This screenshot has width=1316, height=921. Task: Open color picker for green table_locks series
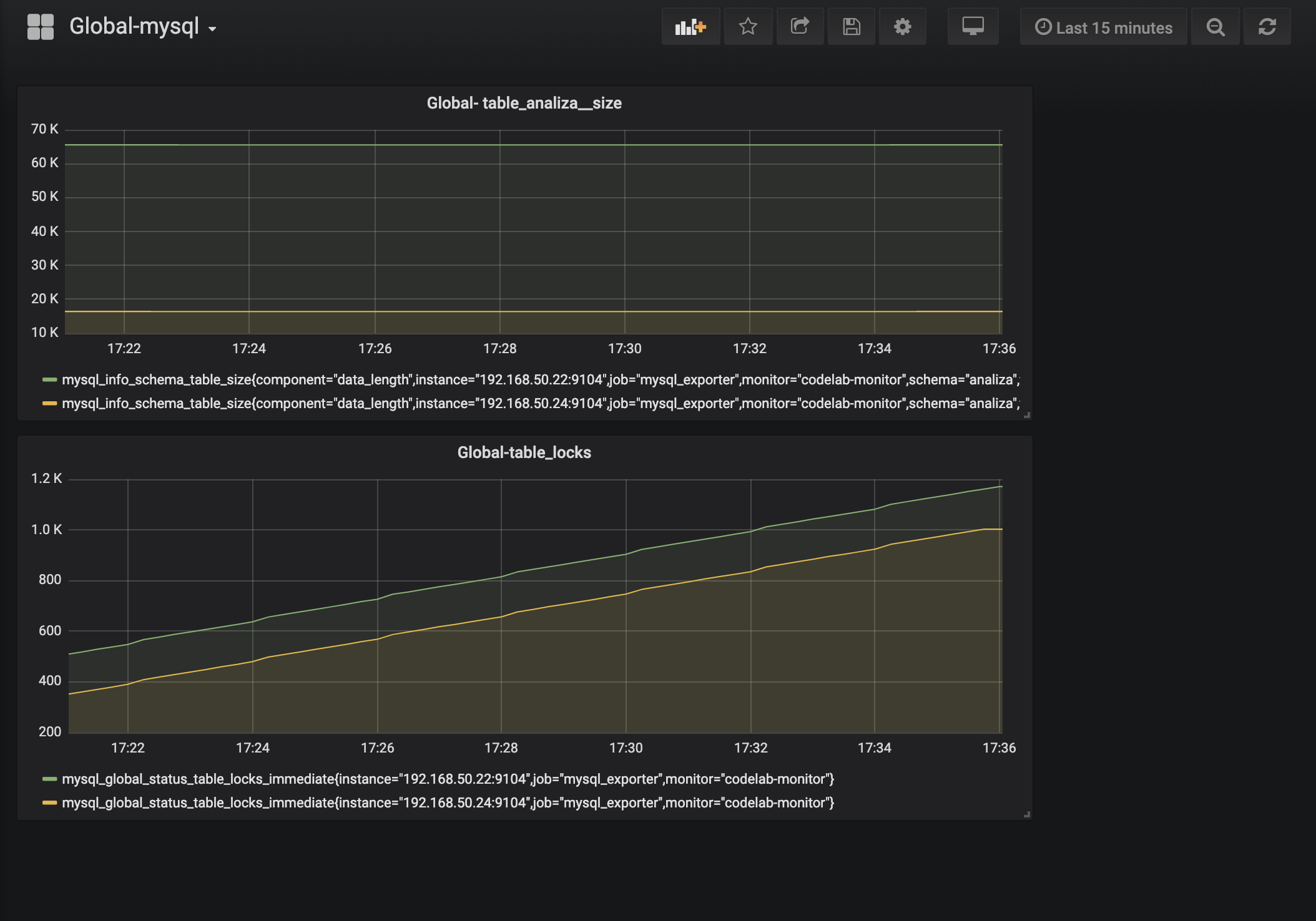50,779
